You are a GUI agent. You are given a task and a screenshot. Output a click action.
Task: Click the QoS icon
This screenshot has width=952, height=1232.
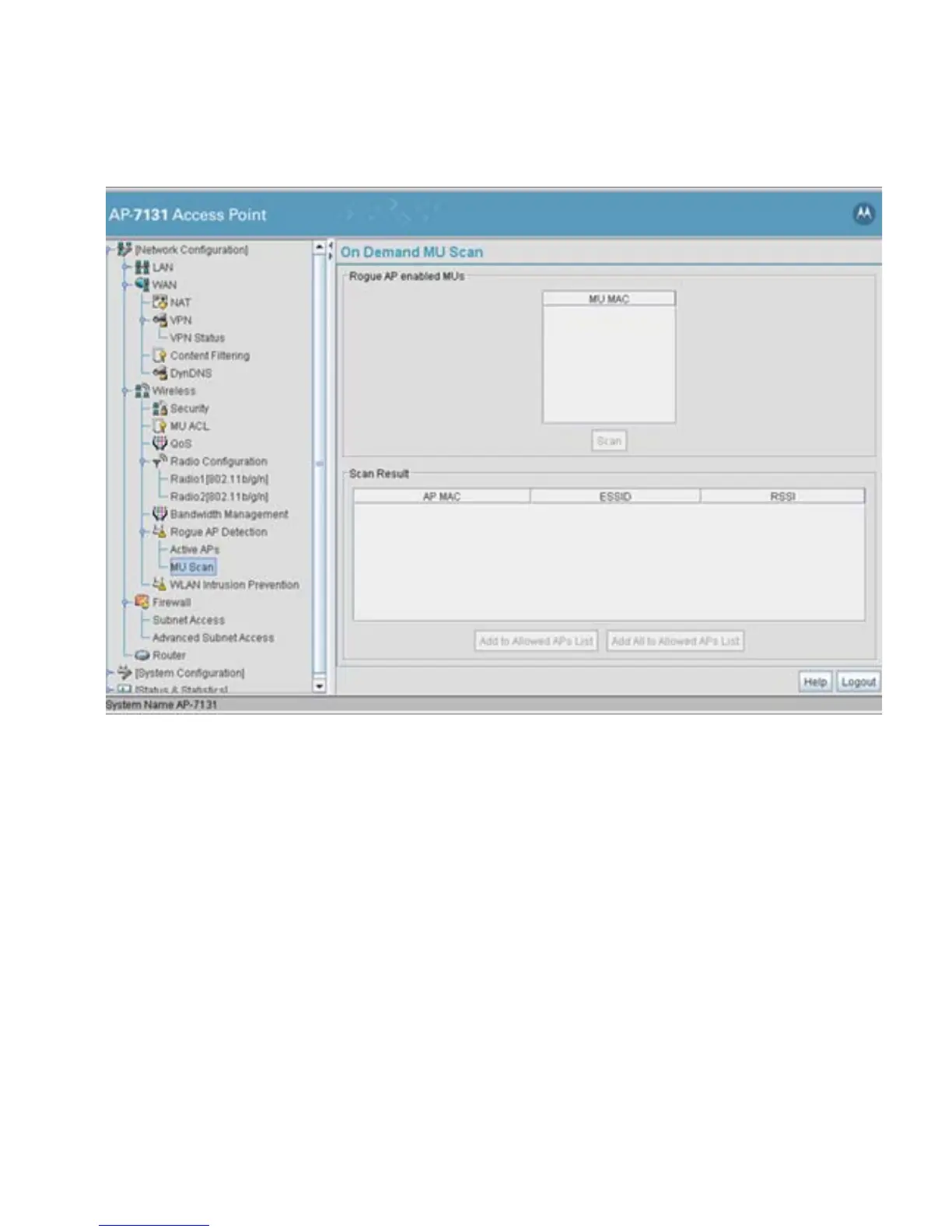coord(160,443)
